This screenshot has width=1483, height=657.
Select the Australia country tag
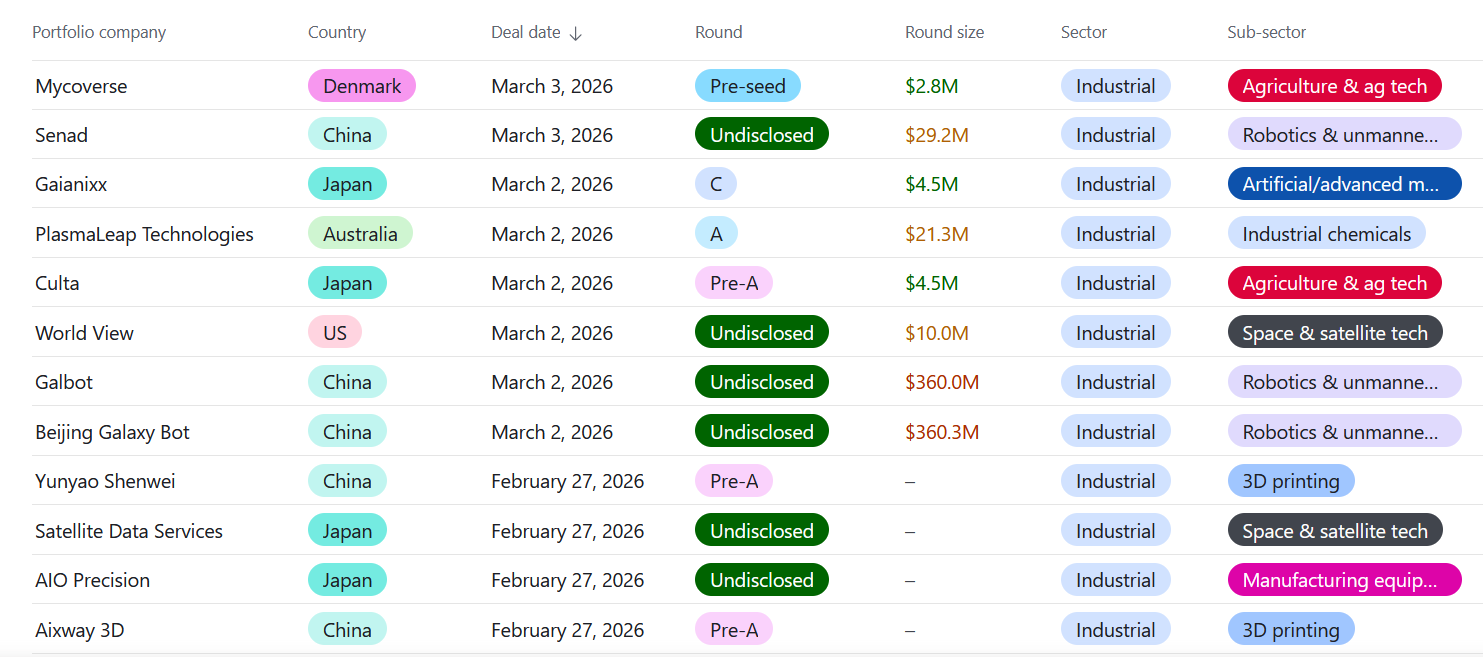tap(360, 234)
